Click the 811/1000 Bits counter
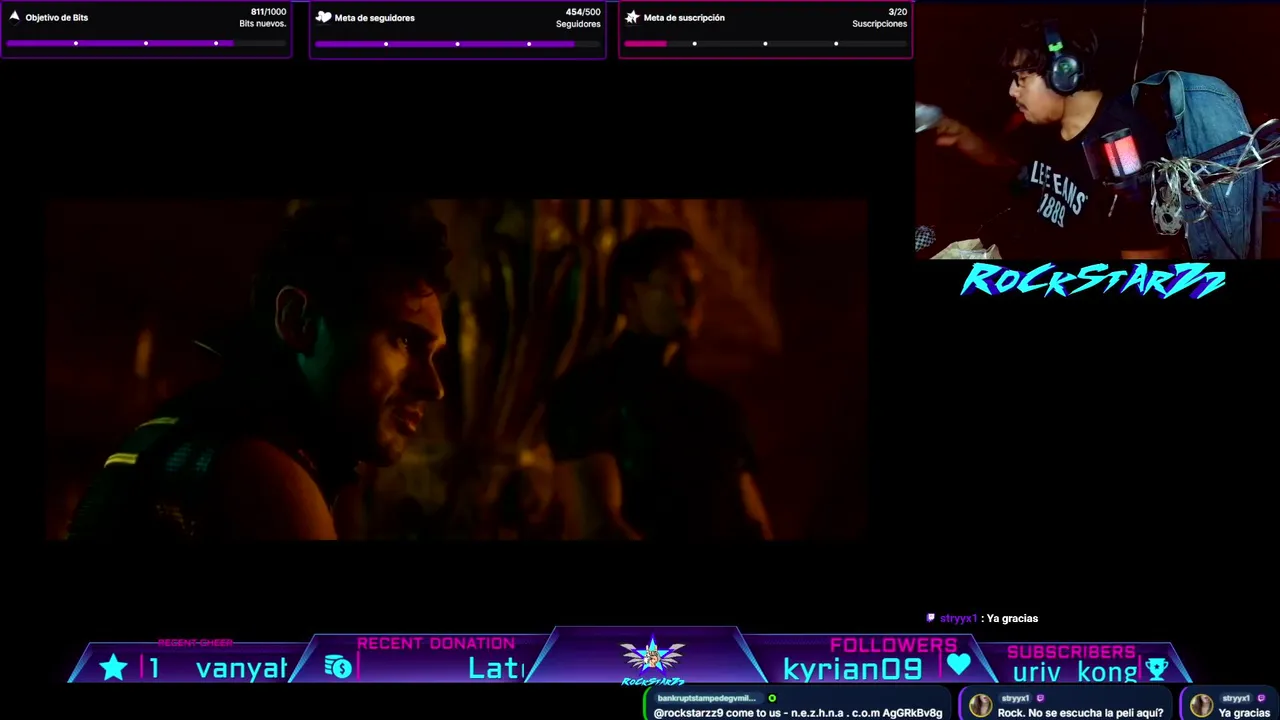 268,12
